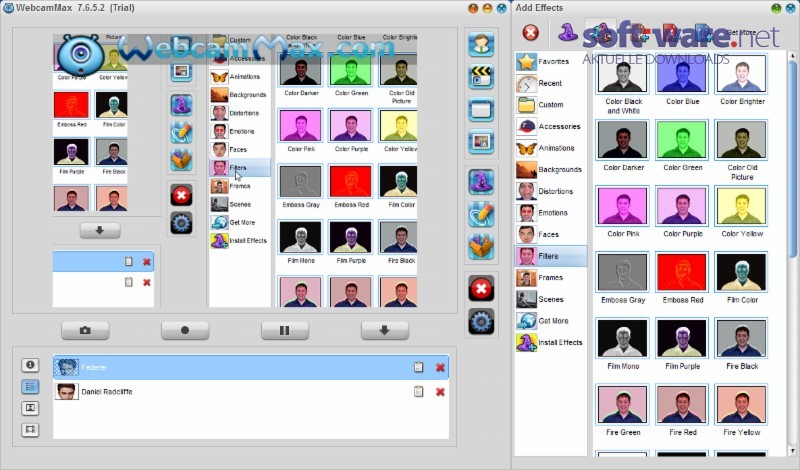Start recording with the round record button
This screenshot has width=800, height=470.
(185, 330)
